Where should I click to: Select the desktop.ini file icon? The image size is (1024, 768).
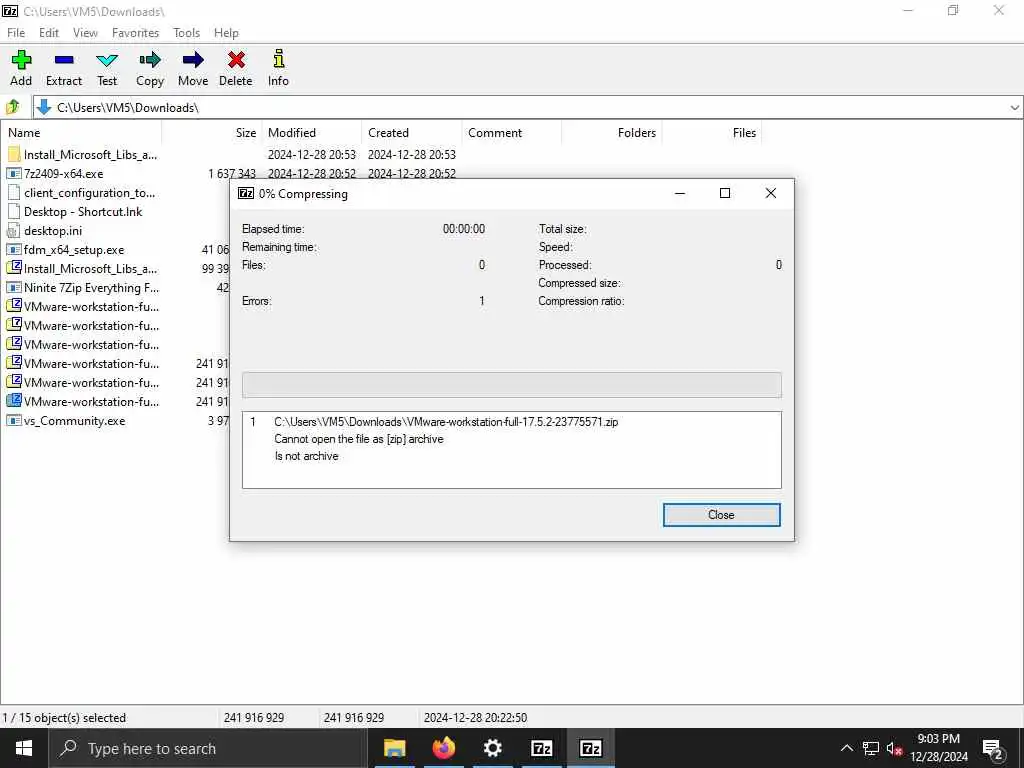click(14, 231)
